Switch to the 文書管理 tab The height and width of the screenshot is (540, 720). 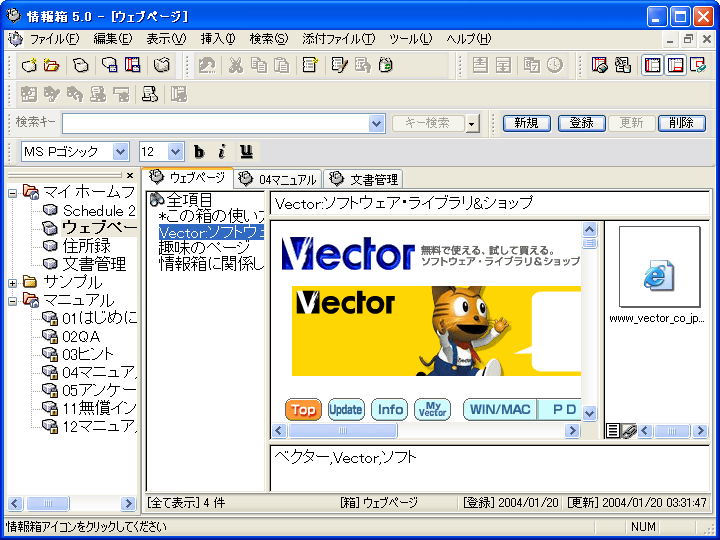[x=363, y=179]
